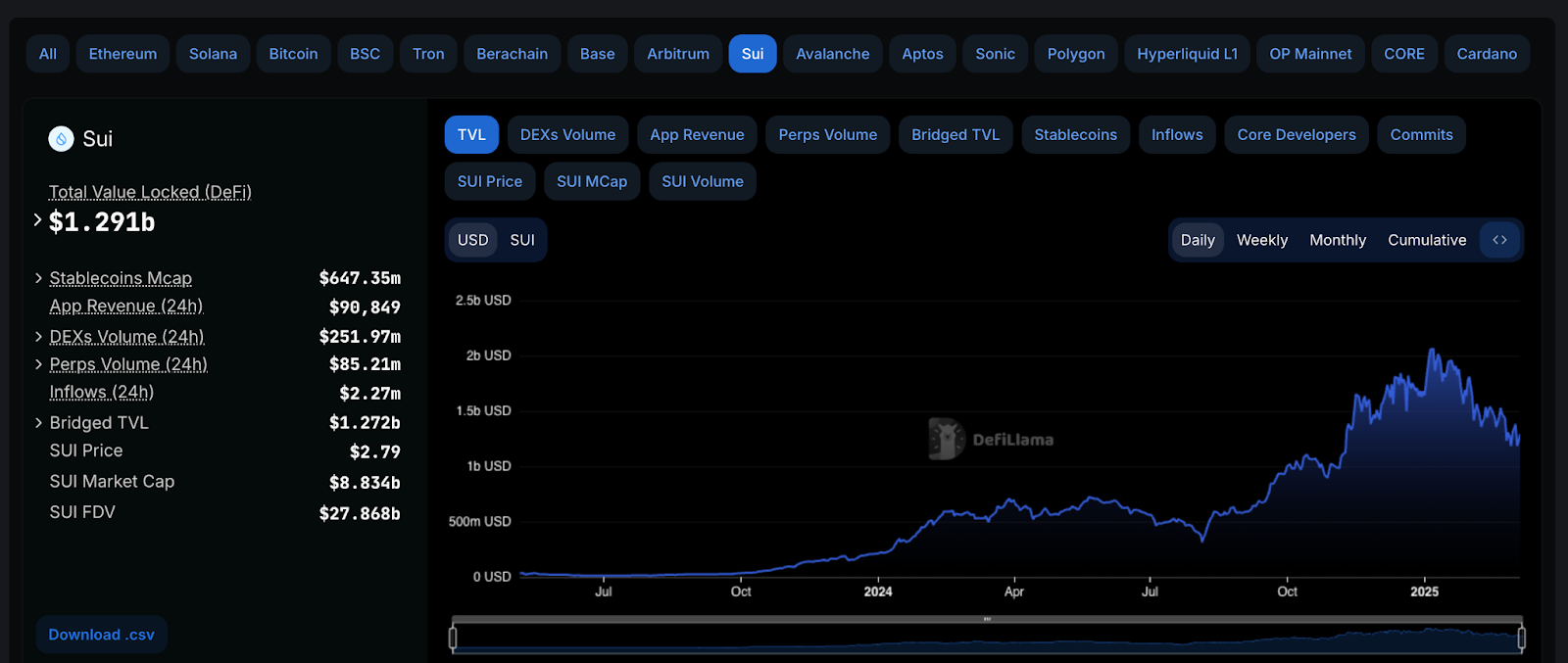This screenshot has height=663, width=1568.
Task: Expand the Total Value Locked breakdown
Action: [37, 220]
